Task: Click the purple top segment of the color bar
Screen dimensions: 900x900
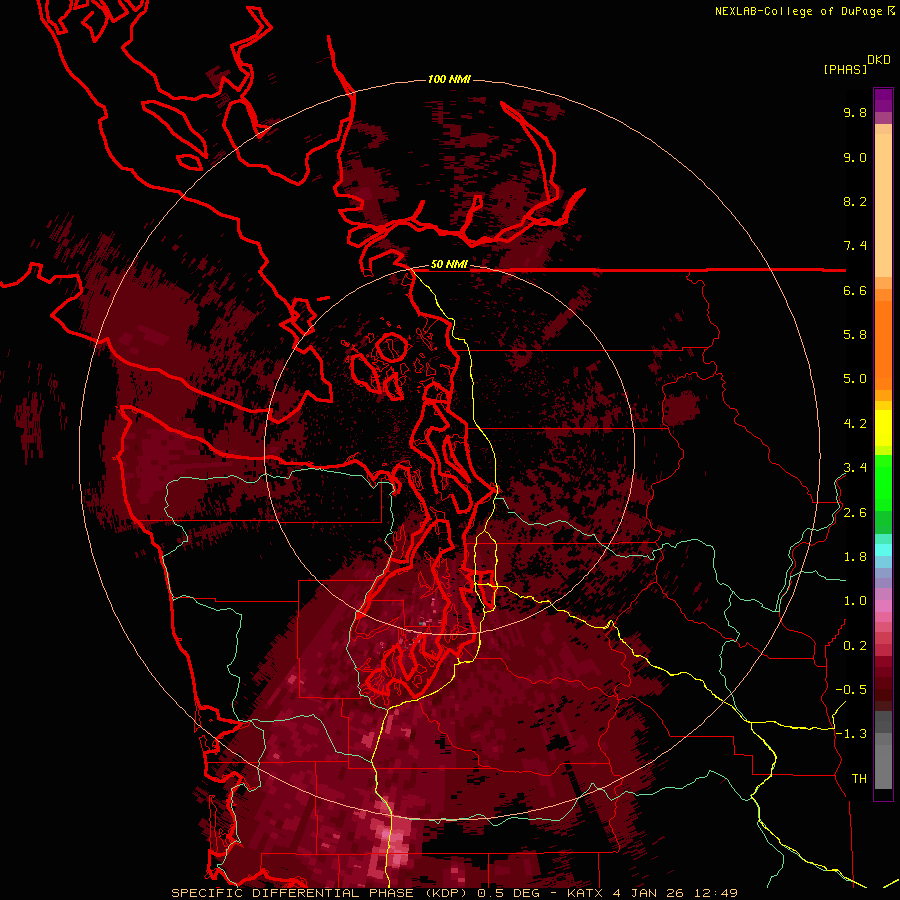Action: [883, 100]
